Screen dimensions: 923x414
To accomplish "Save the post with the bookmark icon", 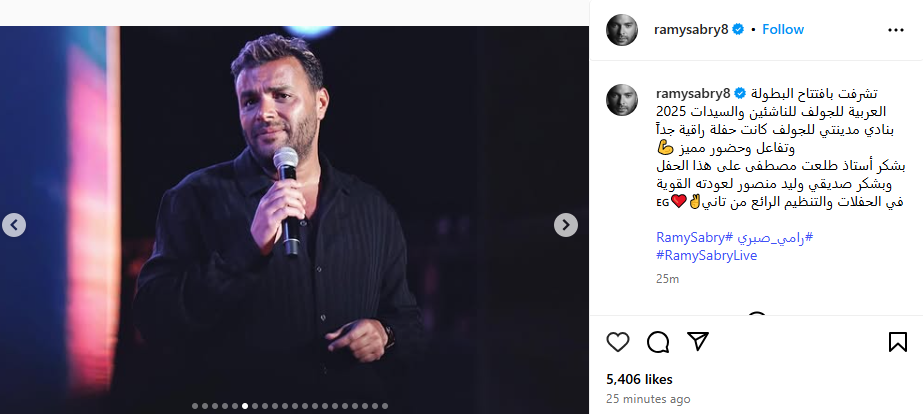I will click(897, 342).
